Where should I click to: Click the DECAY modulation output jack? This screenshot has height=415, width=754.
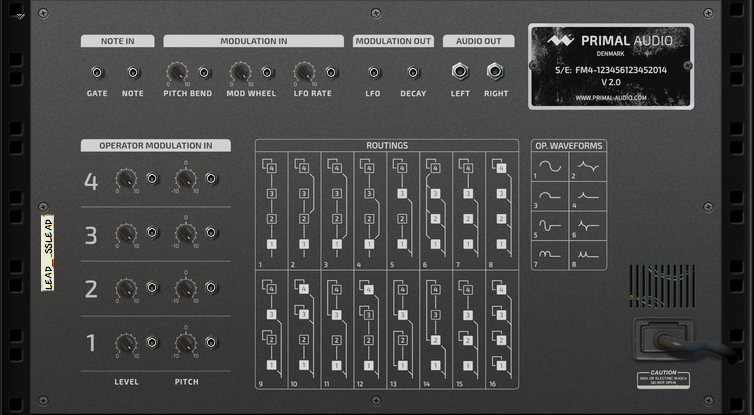coord(413,73)
